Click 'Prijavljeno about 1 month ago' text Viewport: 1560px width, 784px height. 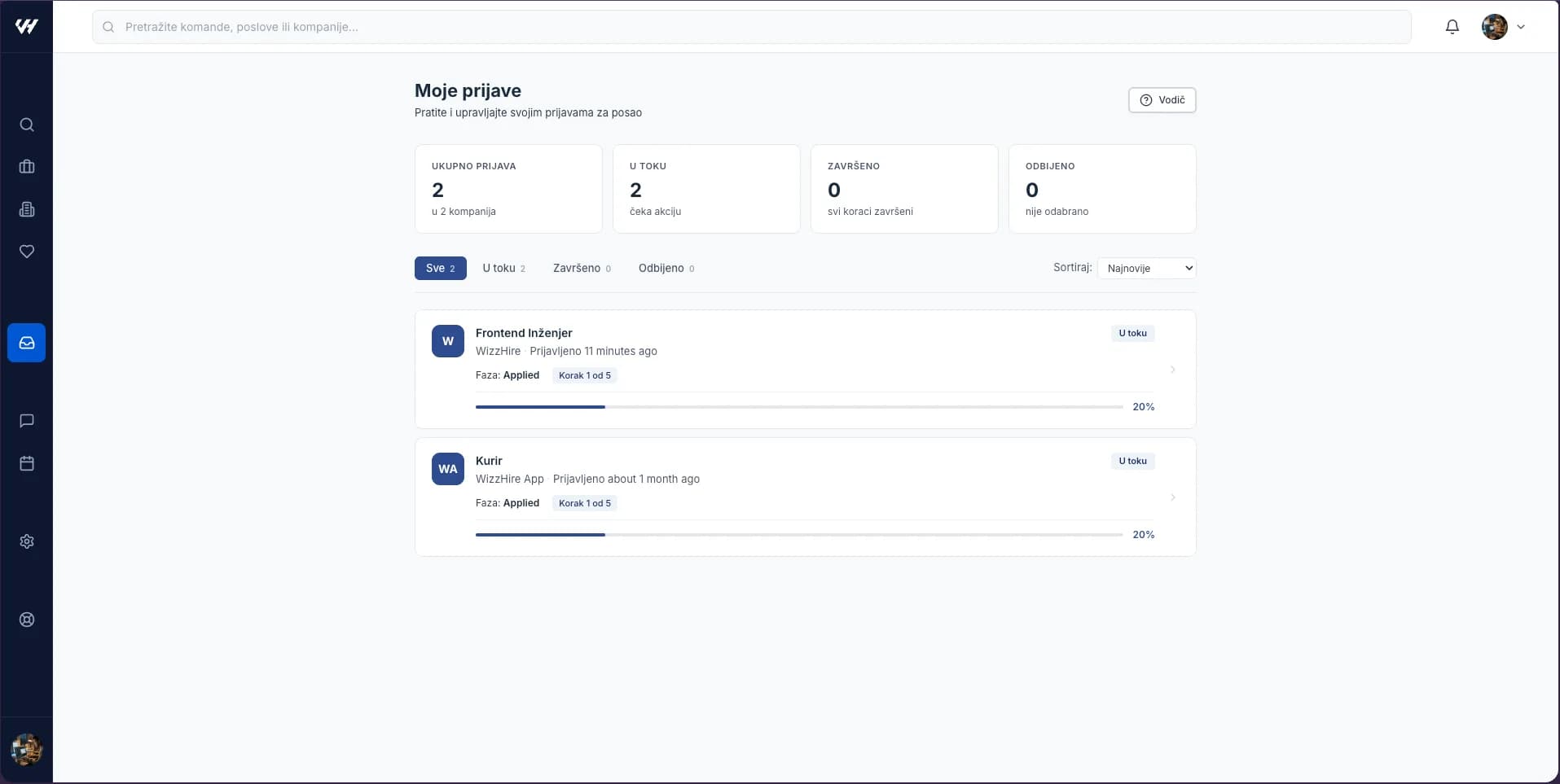(x=626, y=479)
